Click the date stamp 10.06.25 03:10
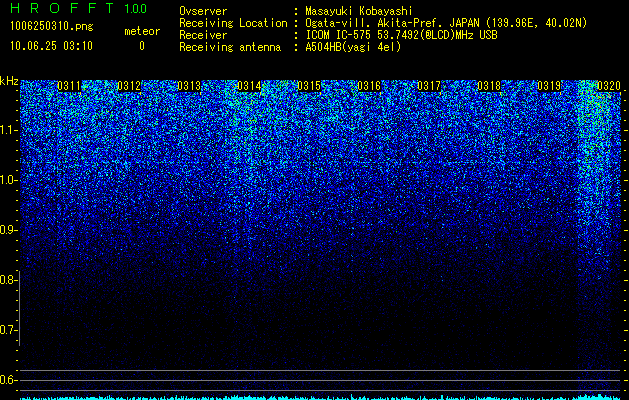The image size is (629, 400). (x=51, y=46)
